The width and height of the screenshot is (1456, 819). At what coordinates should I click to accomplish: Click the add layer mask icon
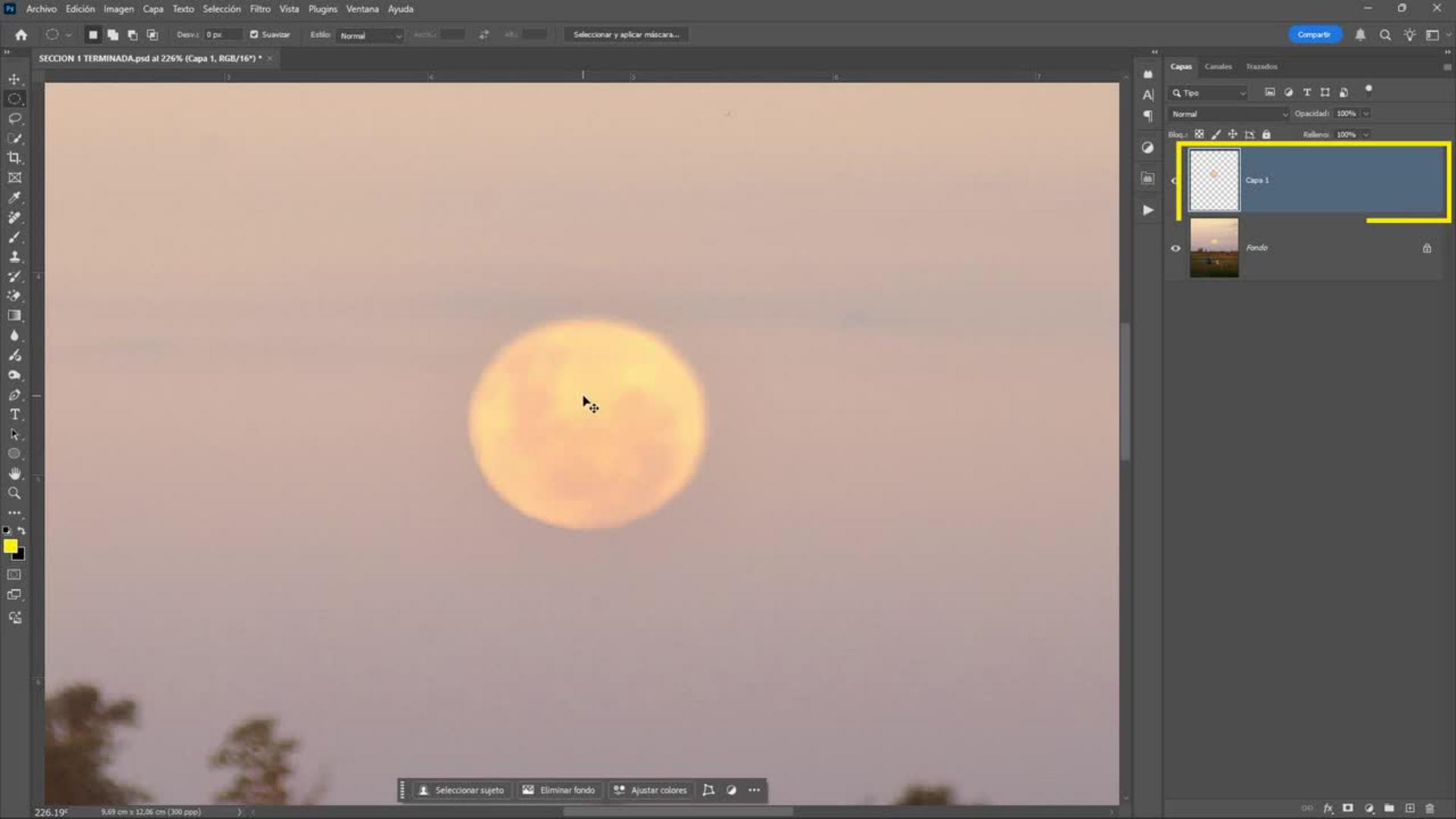point(1348,808)
